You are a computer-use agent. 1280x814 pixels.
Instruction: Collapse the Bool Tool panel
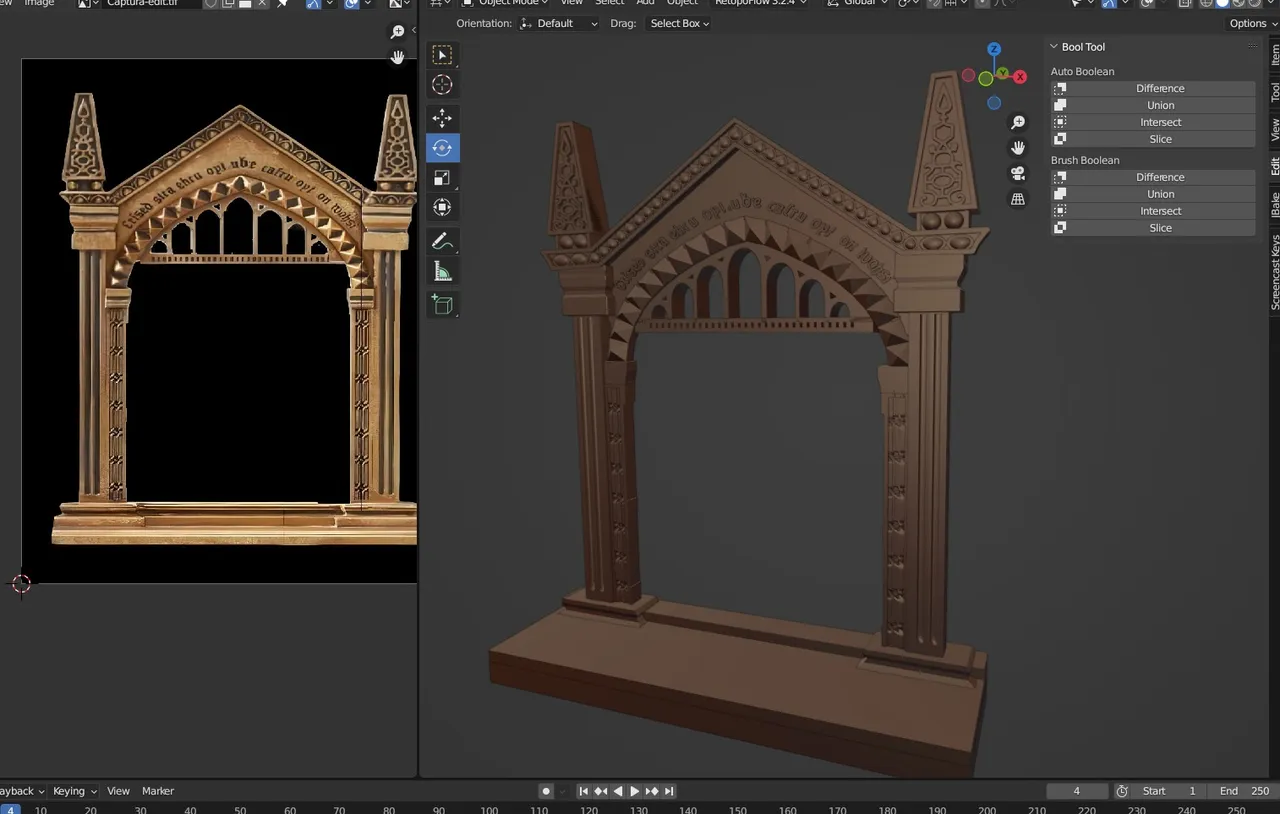pyautogui.click(x=1053, y=47)
